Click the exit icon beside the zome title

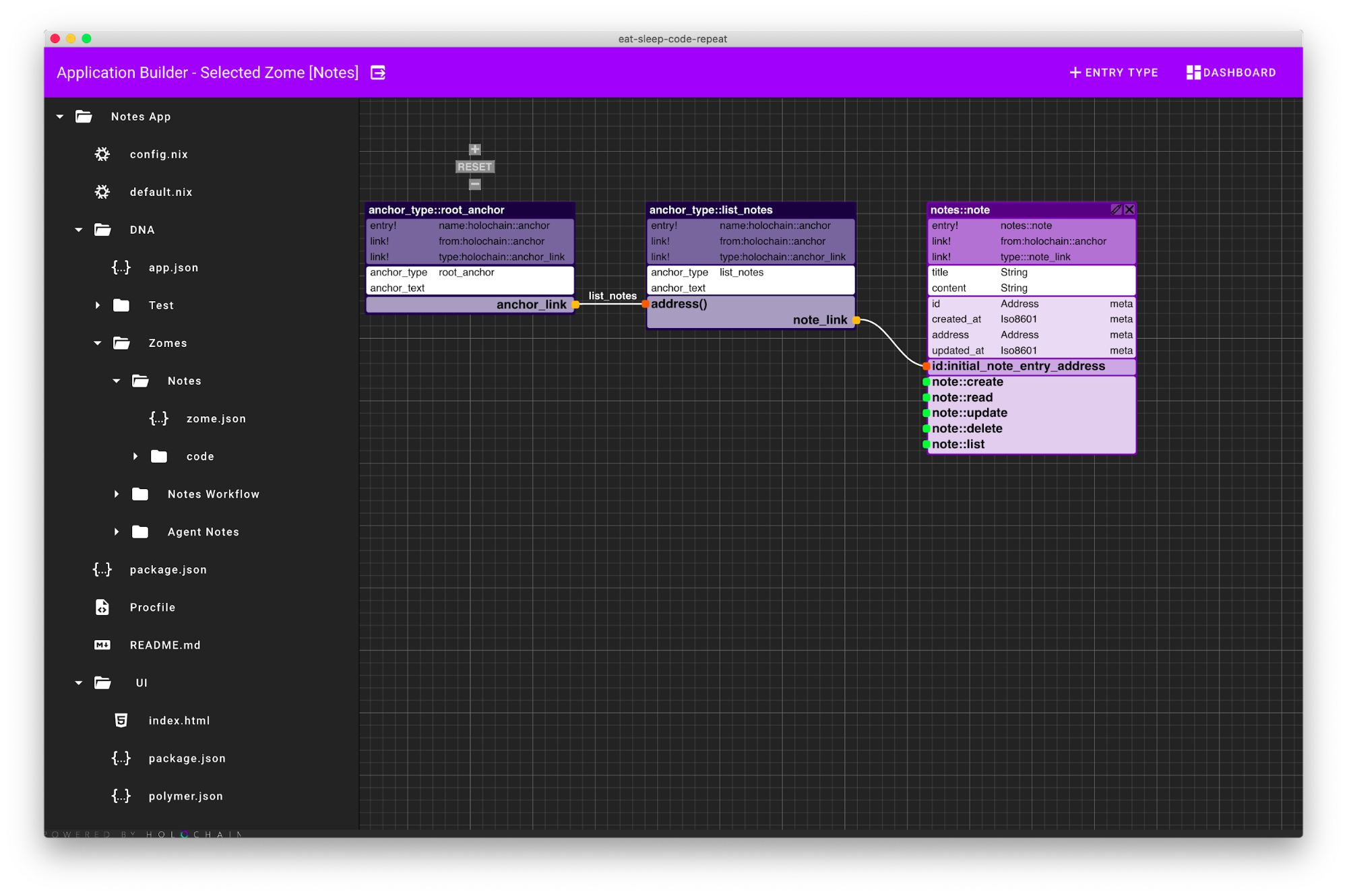click(378, 73)
